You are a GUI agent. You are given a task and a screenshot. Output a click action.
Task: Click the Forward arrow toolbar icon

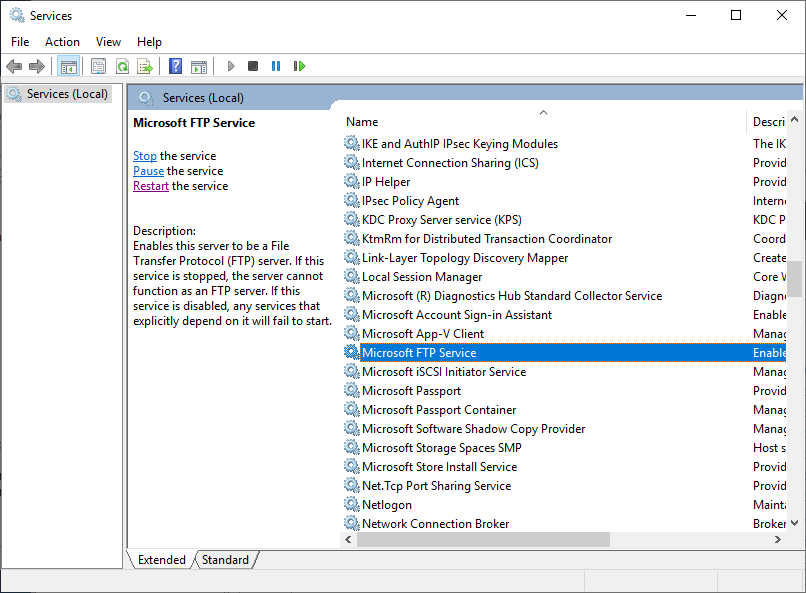click(x=36, y=66)
